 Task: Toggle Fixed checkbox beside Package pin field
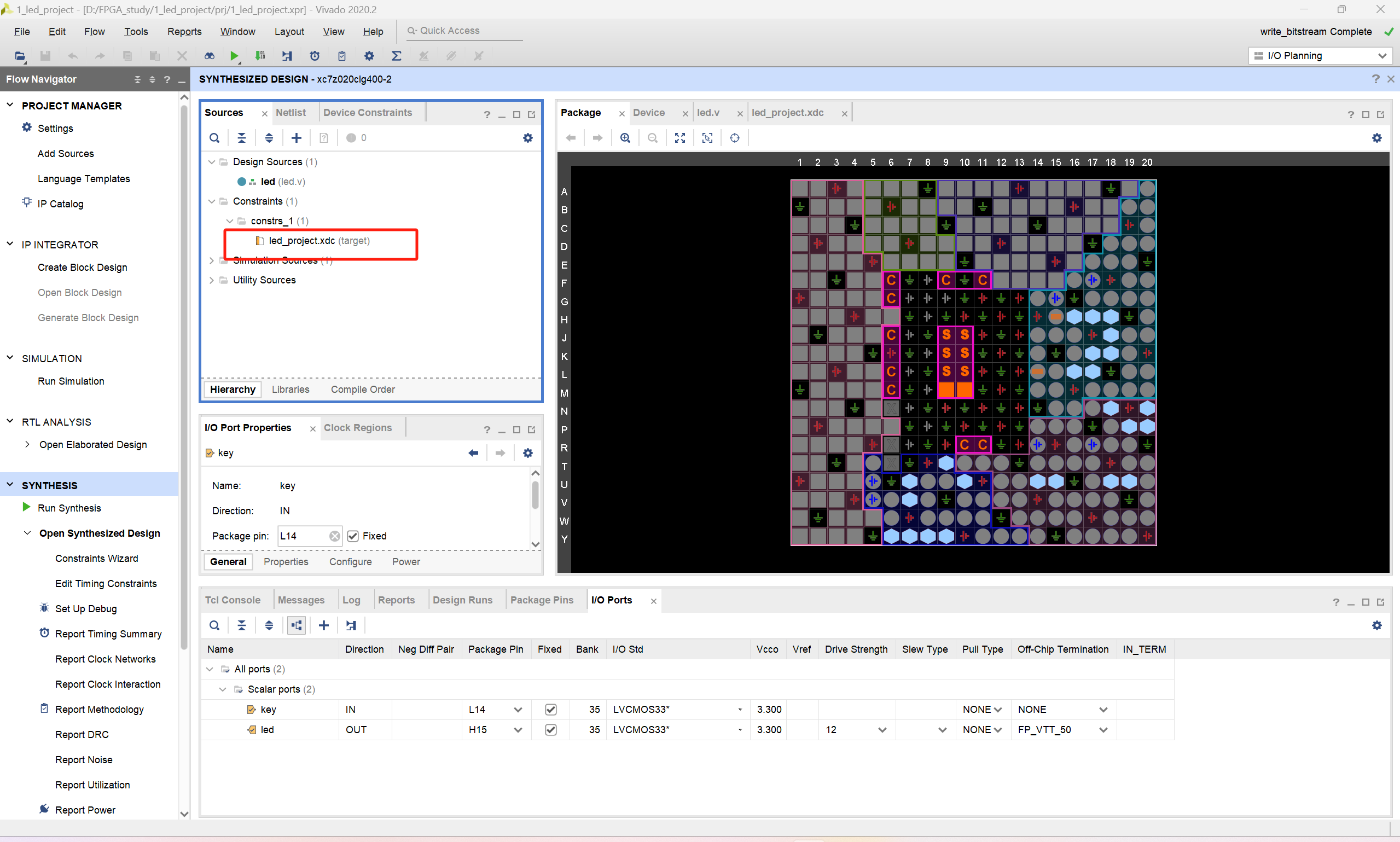coord(353,536)
